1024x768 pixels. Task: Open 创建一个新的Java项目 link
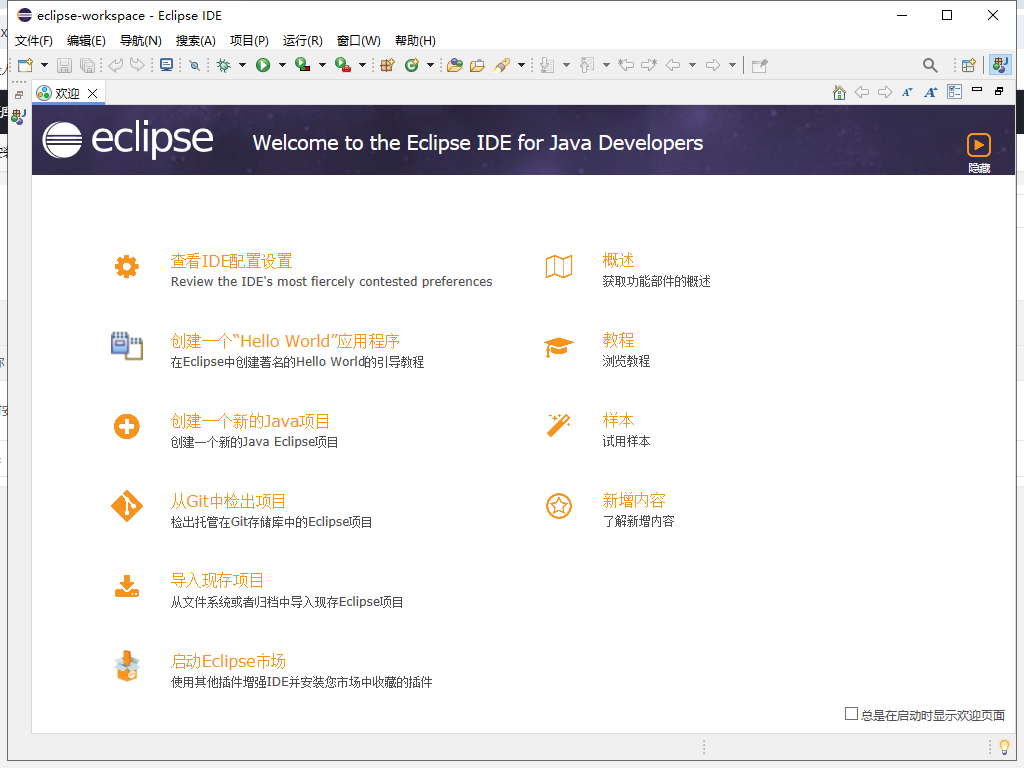(249, 421)
